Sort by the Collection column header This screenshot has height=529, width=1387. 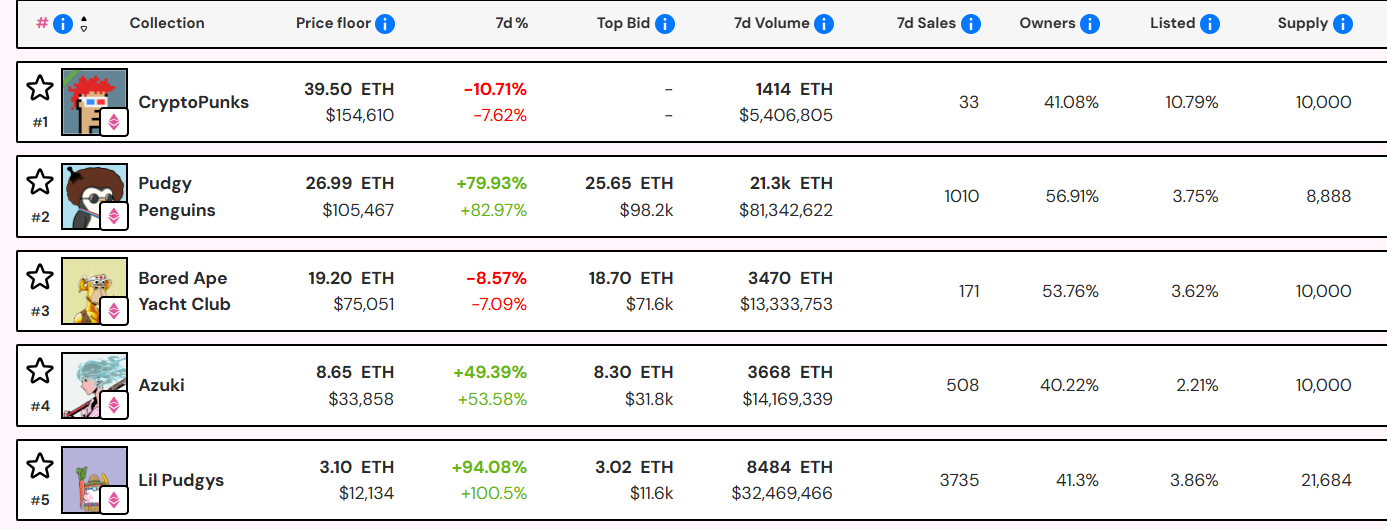point(167,23)
